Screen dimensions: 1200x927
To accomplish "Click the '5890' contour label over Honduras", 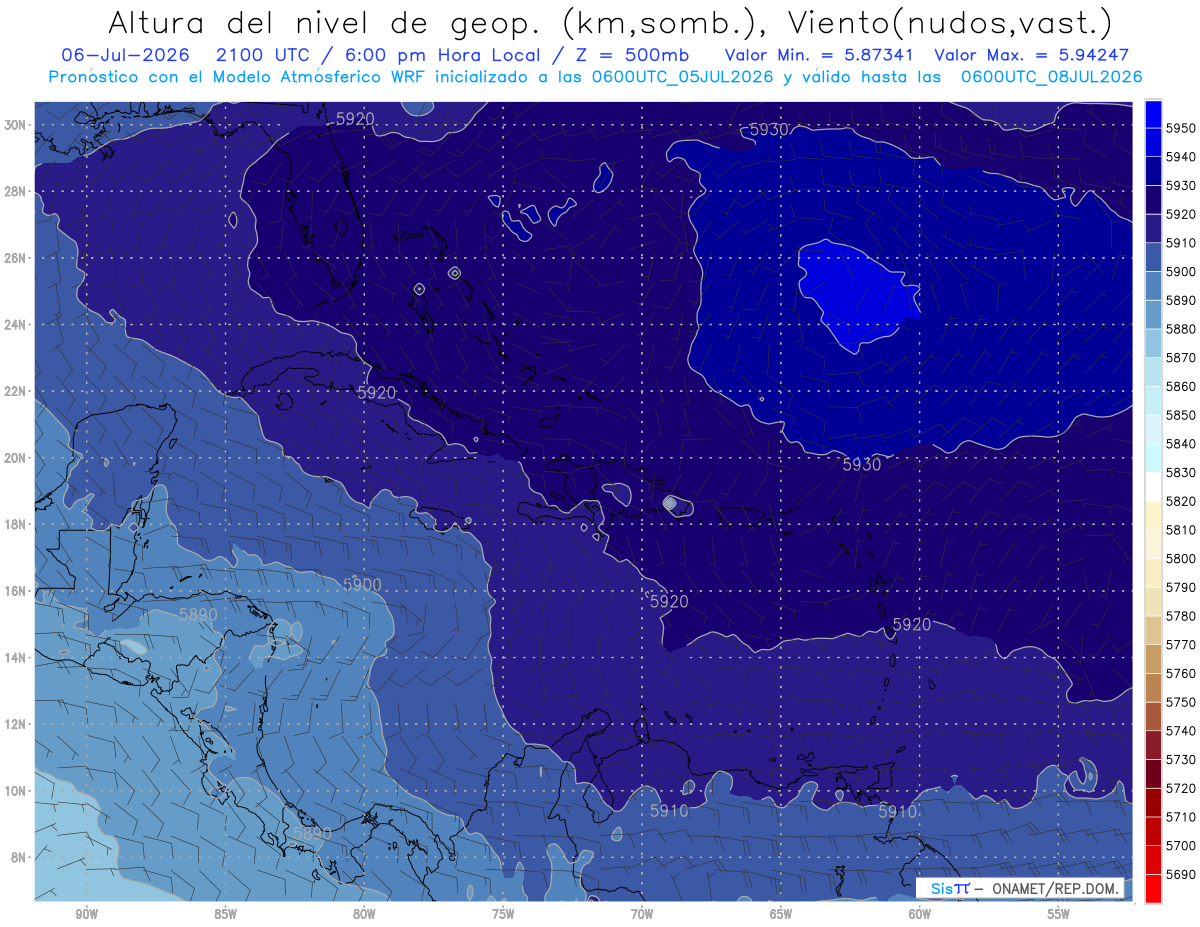I will 198,614.
